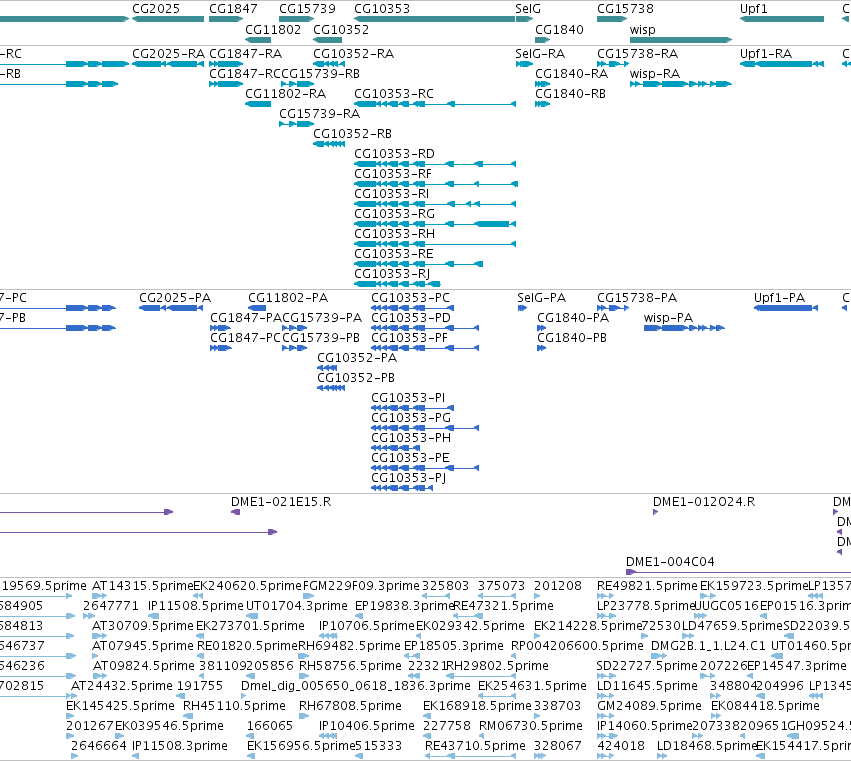Select EST FGM229F09.3prime label
The width and height of the screenshot is (851, 761).
[x=361, y=586]
